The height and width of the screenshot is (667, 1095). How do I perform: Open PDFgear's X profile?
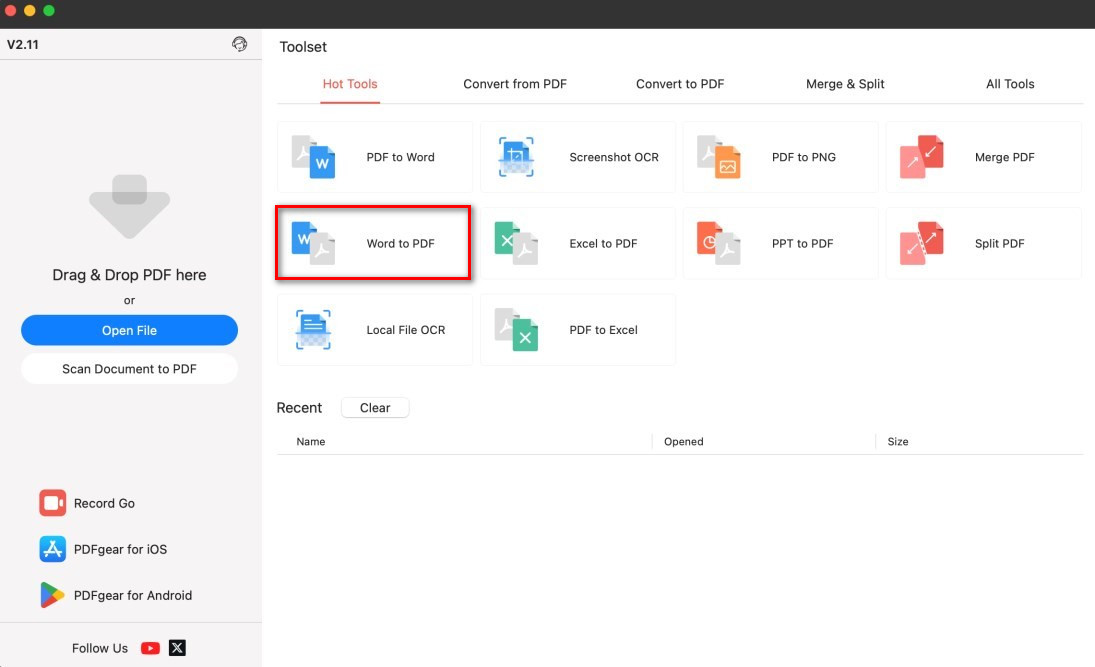click(x=176, y=648)
